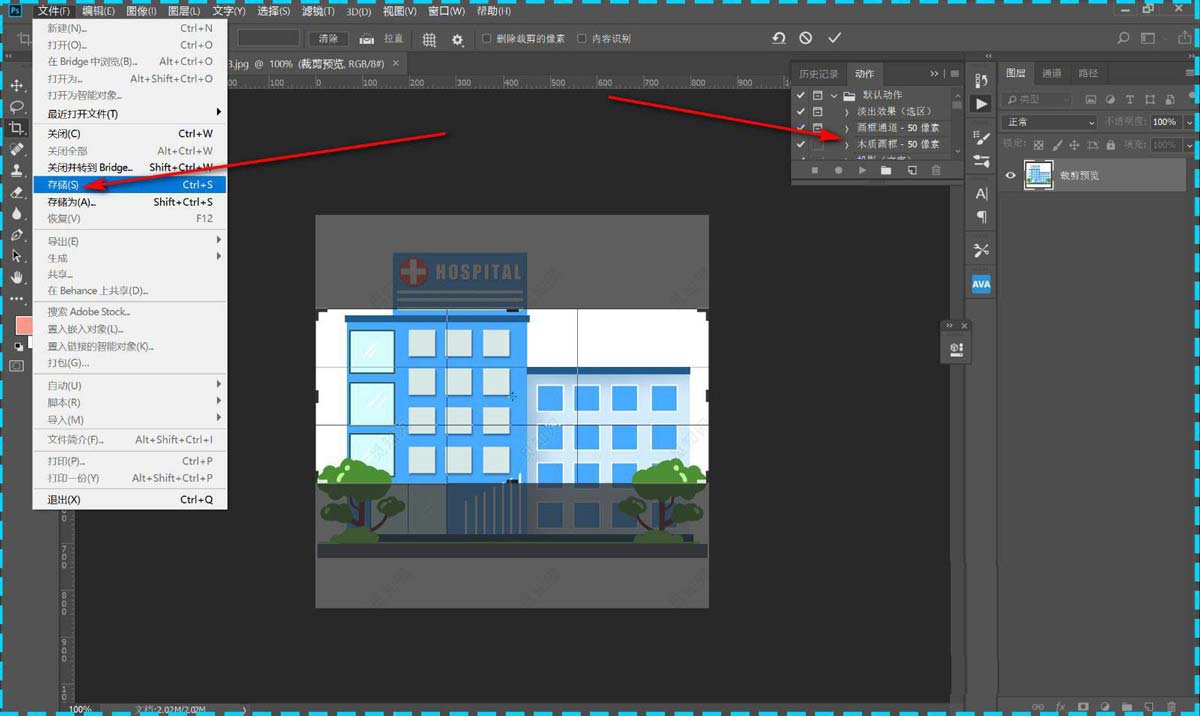Create new action page icon
Viewport: 1200px width, 716px height.
[x=911, y=171]
